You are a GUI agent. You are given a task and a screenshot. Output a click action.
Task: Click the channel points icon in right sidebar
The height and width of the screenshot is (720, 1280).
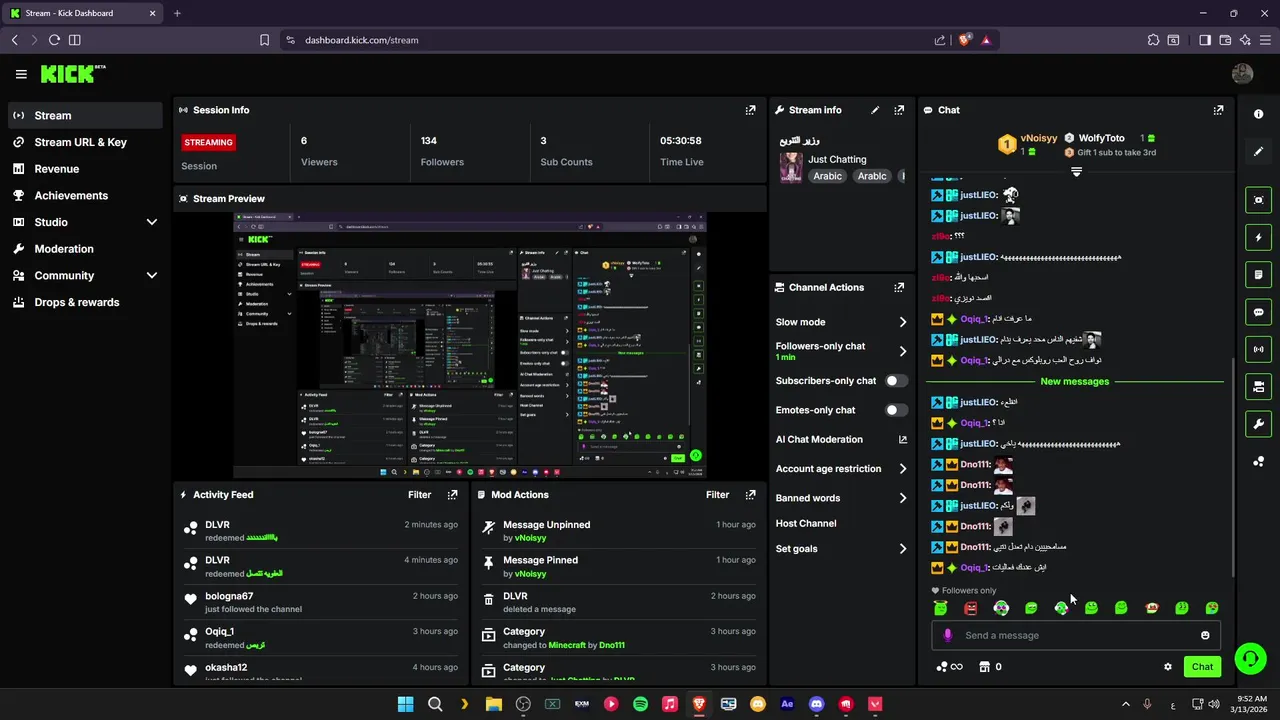pyautogui.click(x=1259, y=461)
